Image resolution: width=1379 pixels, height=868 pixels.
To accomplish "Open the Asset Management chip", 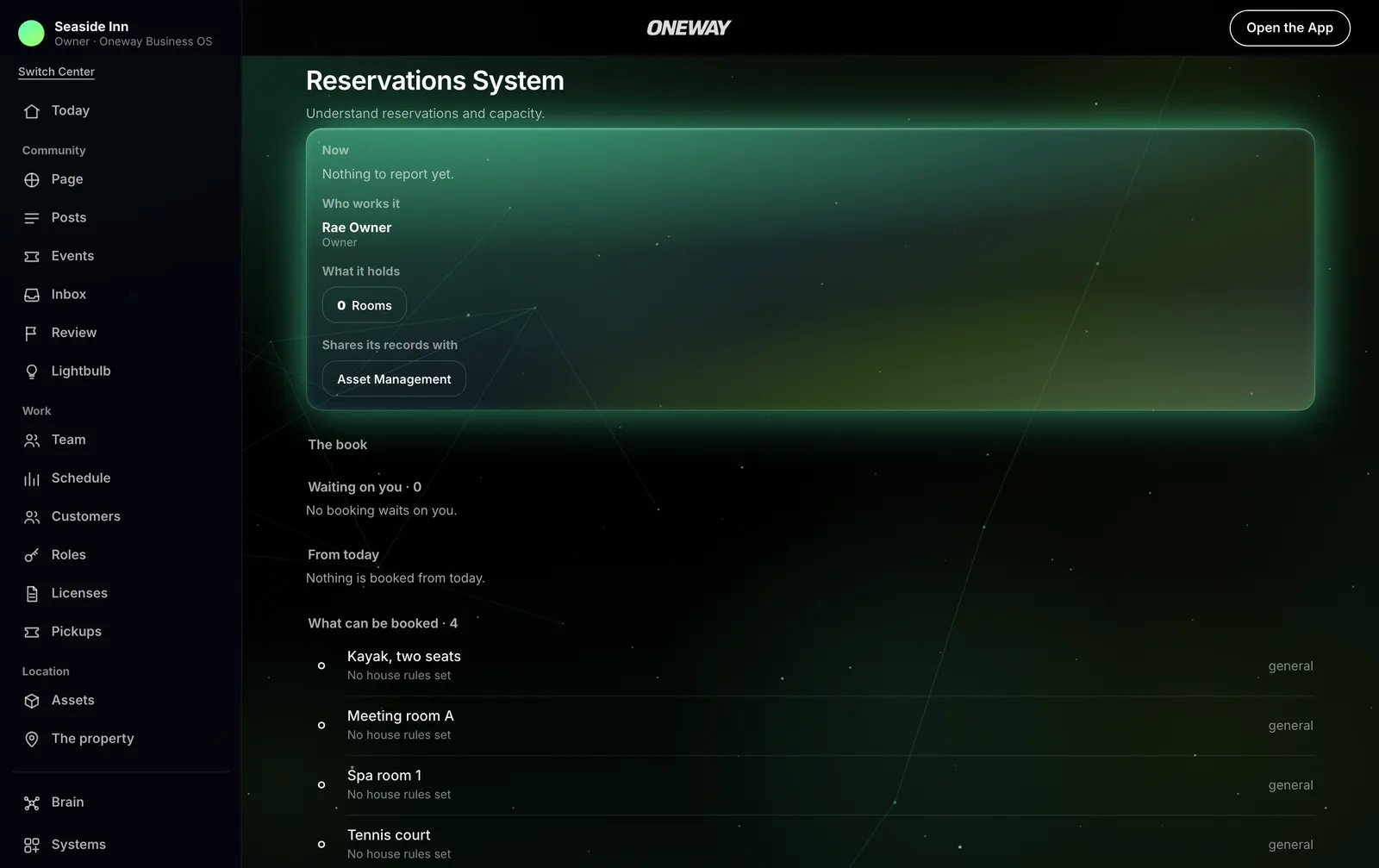I will coord(394,379).
